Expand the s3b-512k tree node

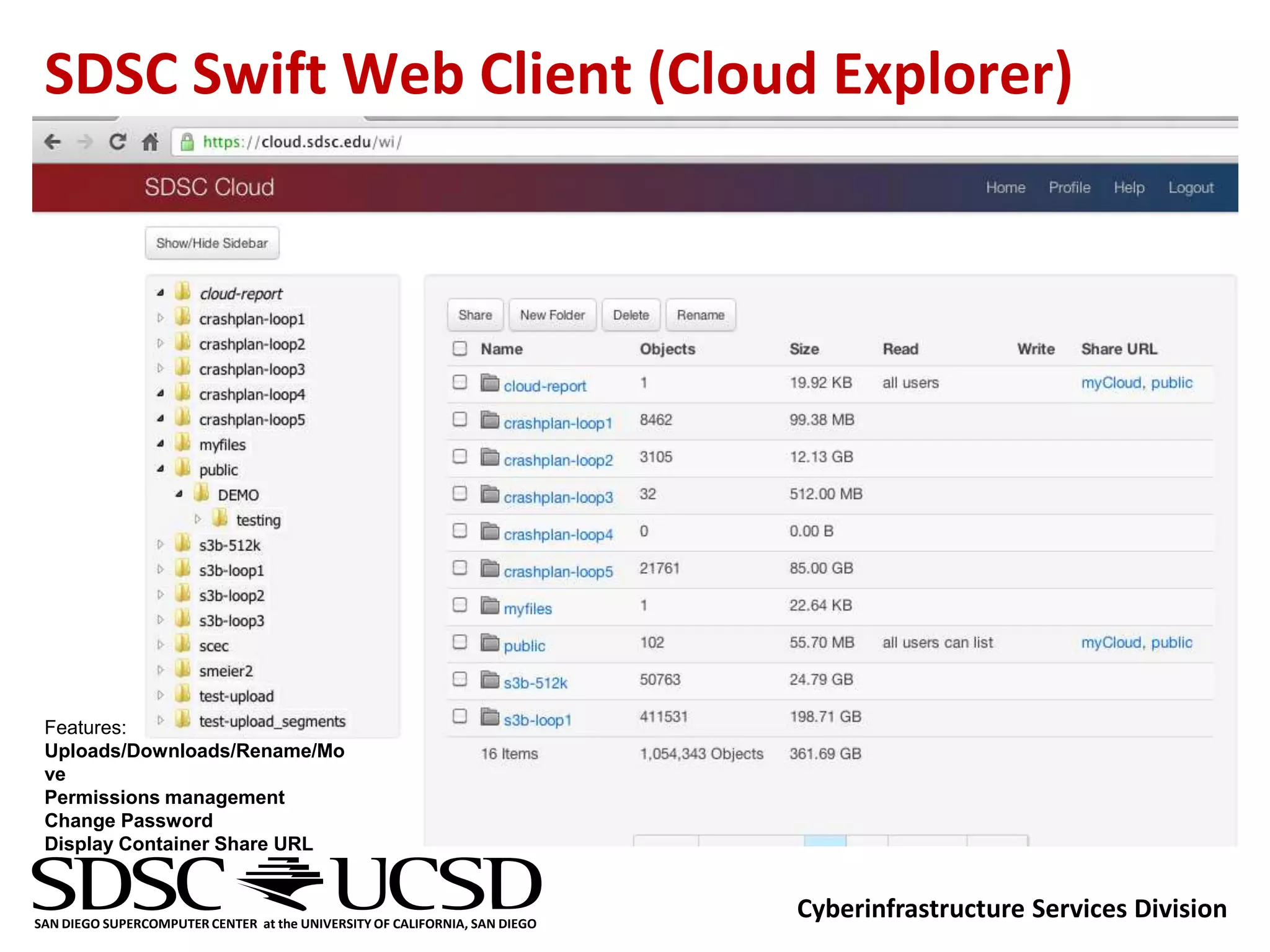(161, 544)
